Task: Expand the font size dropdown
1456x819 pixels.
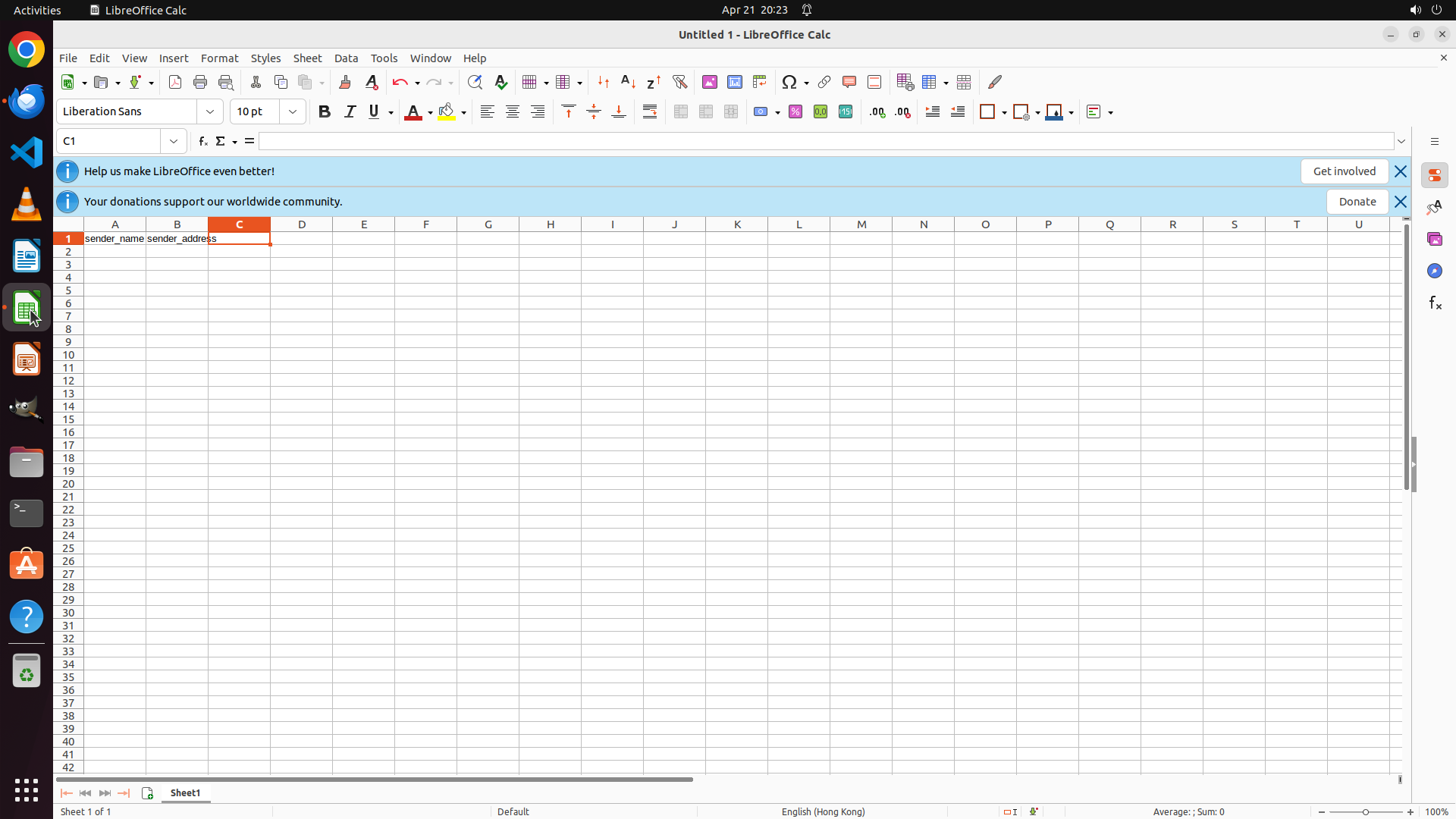Action: 293,111
